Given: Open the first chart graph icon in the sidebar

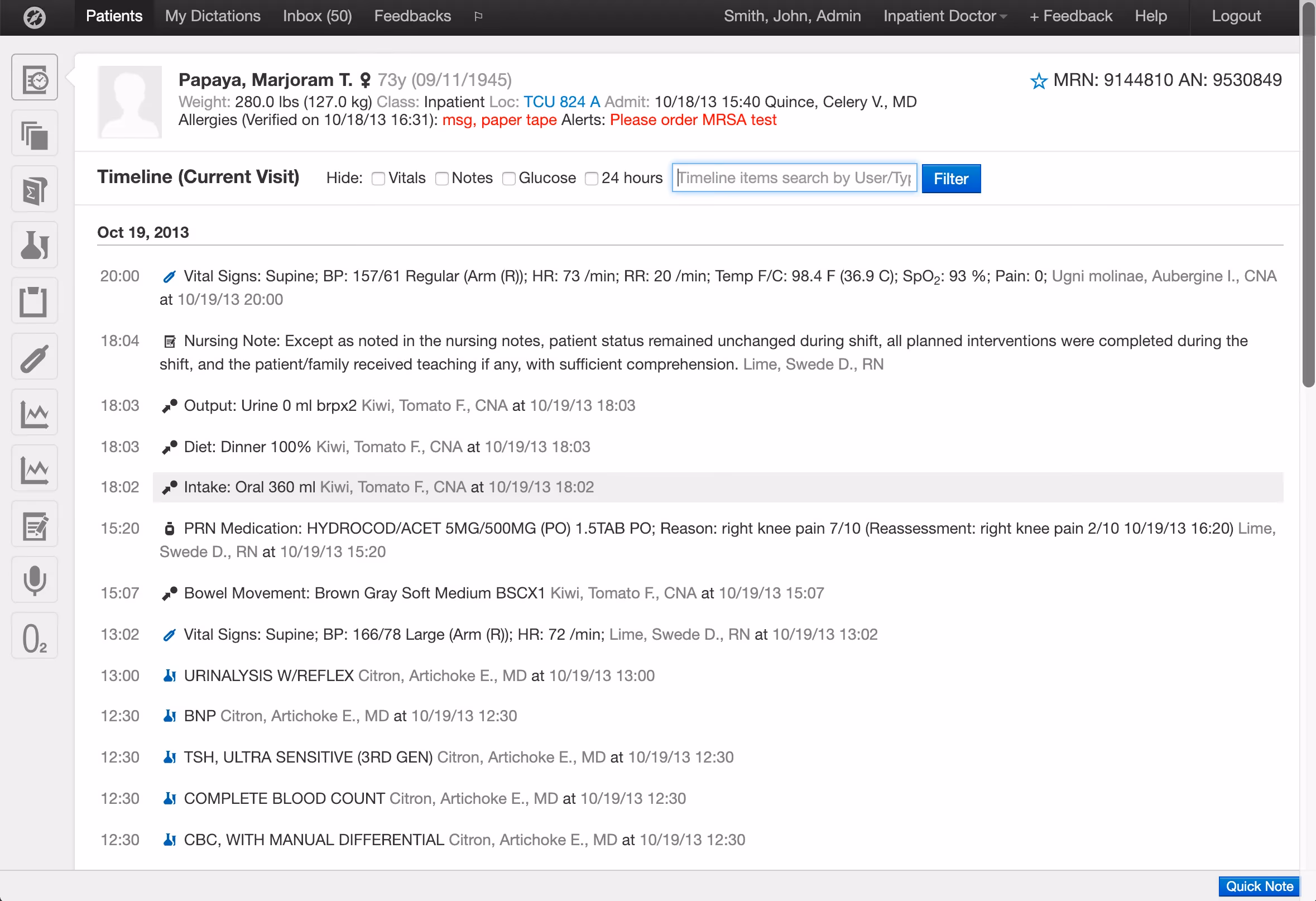Looking at the screenshot, I should (x=34, y=413).
